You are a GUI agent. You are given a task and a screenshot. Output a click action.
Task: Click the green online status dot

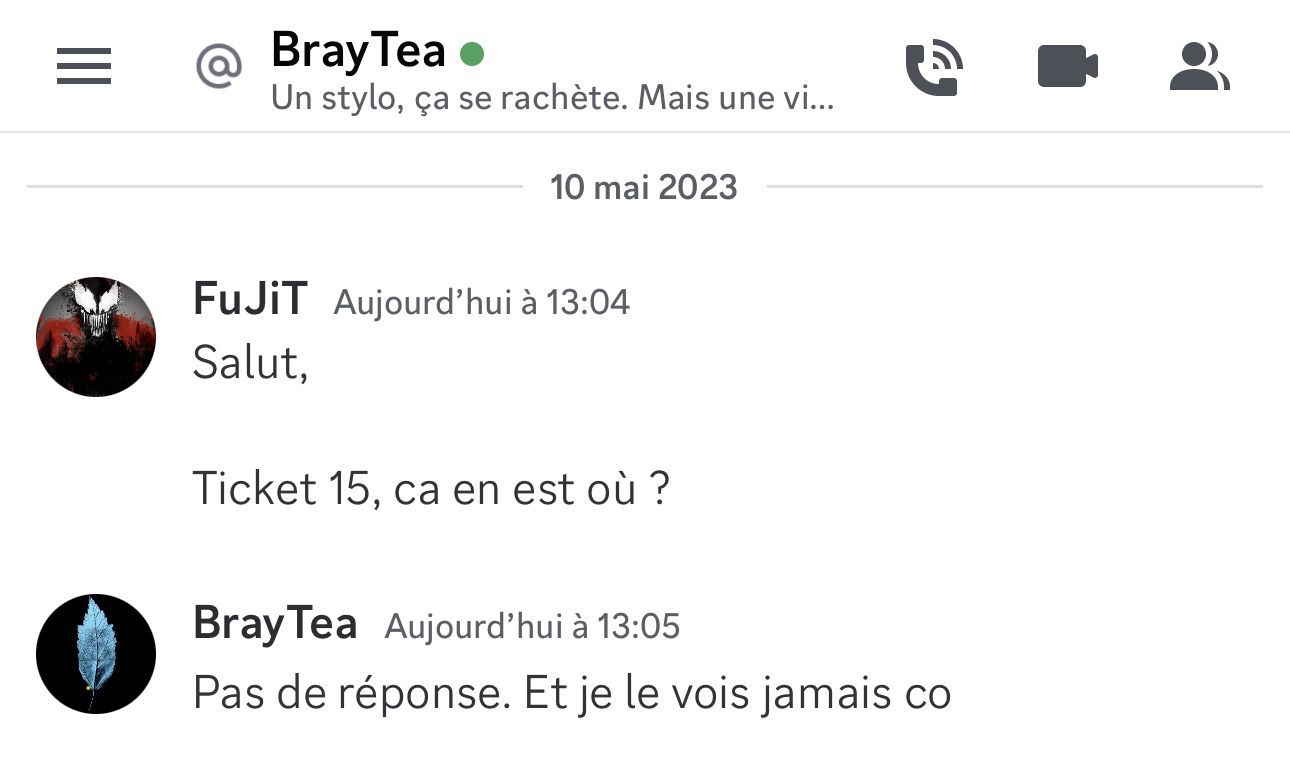pos(472,53)
